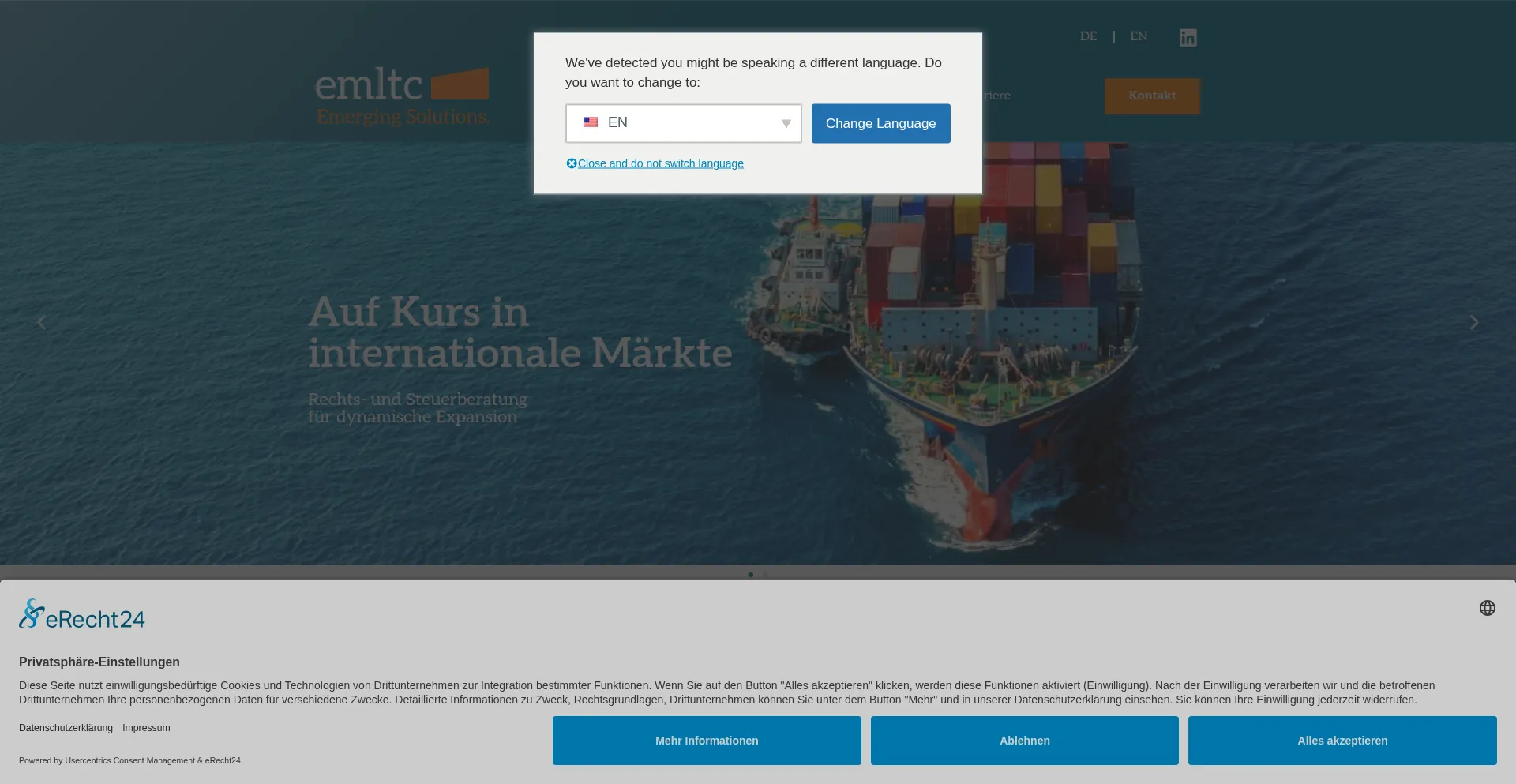Open the Datenschutzerklärung link
Screen dimensions: 1516x784
pos(66,728)
